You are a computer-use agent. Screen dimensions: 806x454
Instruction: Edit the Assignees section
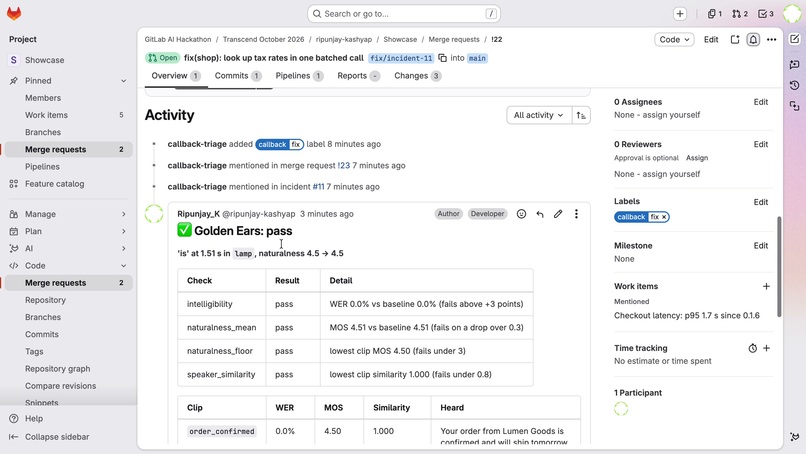761,102
